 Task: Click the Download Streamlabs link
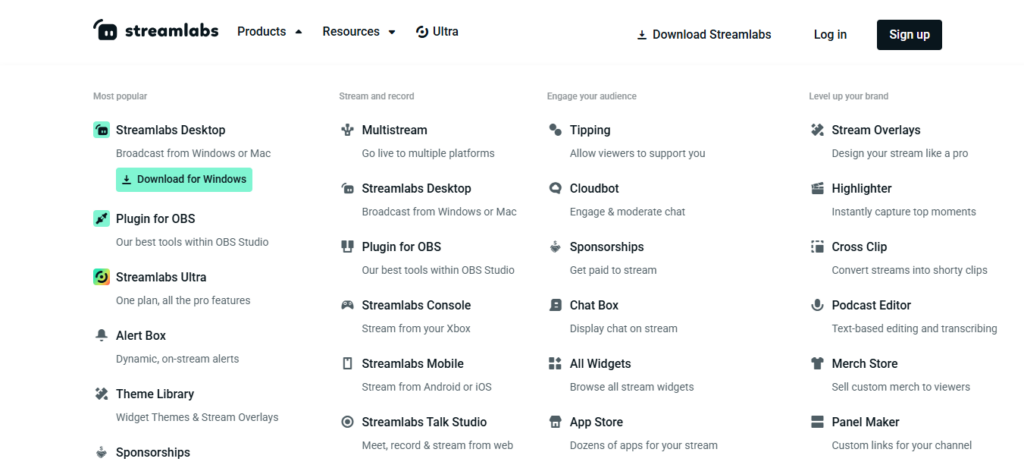704,34
